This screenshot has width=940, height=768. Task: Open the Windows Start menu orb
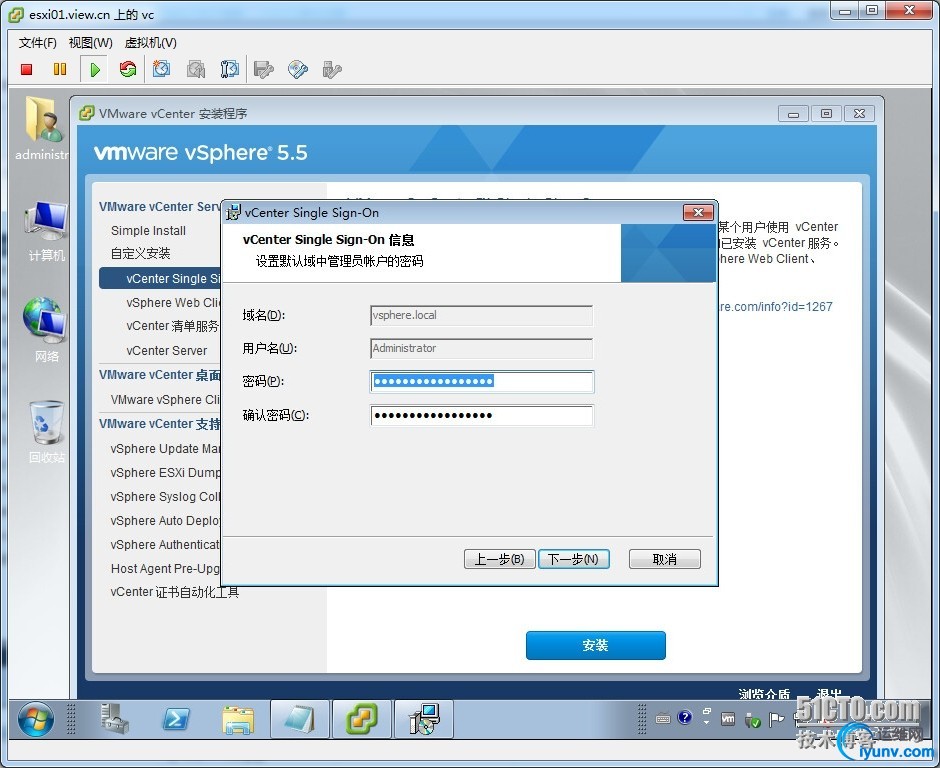tap(35, 719)
